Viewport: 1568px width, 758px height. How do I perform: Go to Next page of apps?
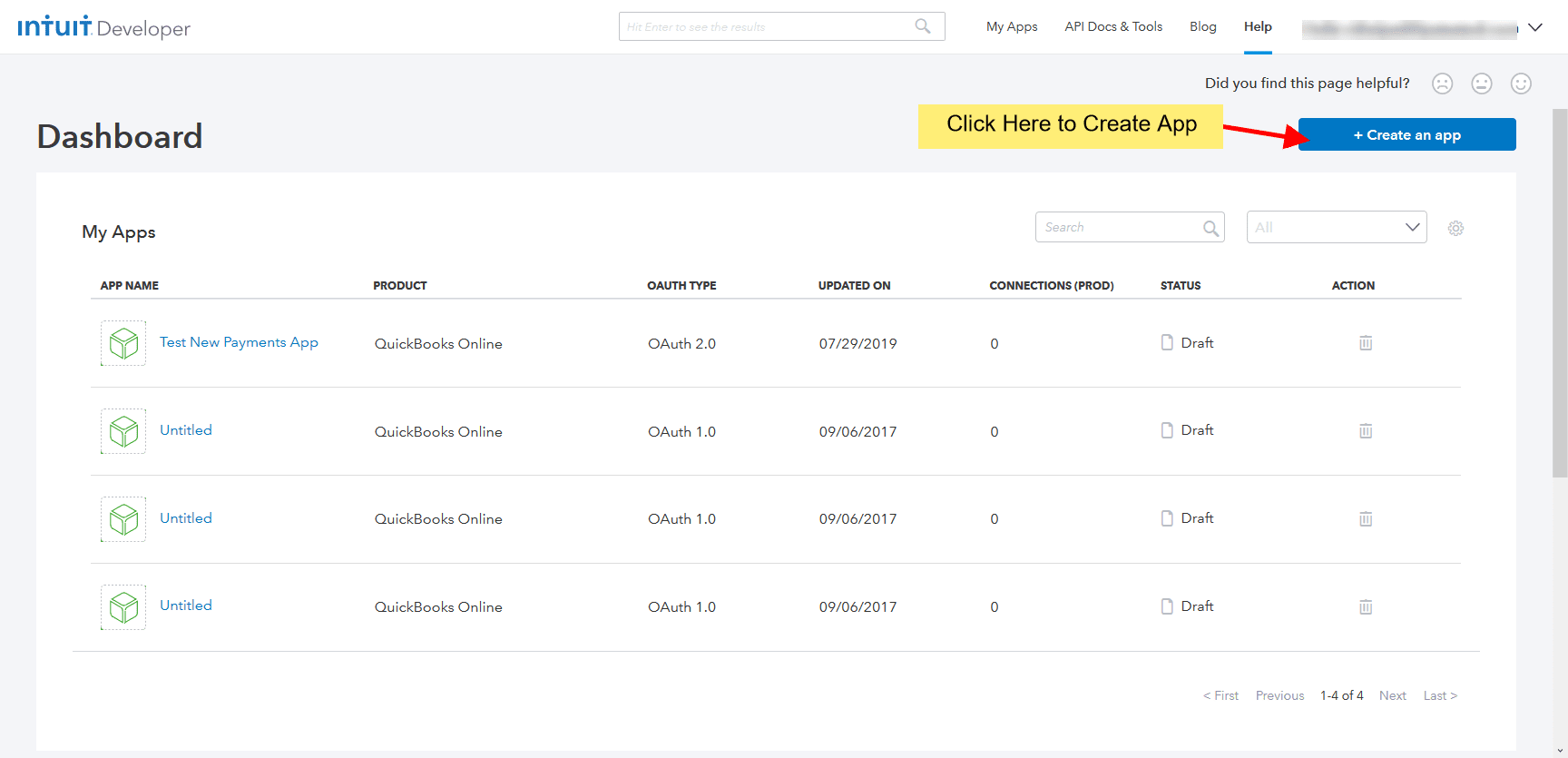coord(1392,695)
